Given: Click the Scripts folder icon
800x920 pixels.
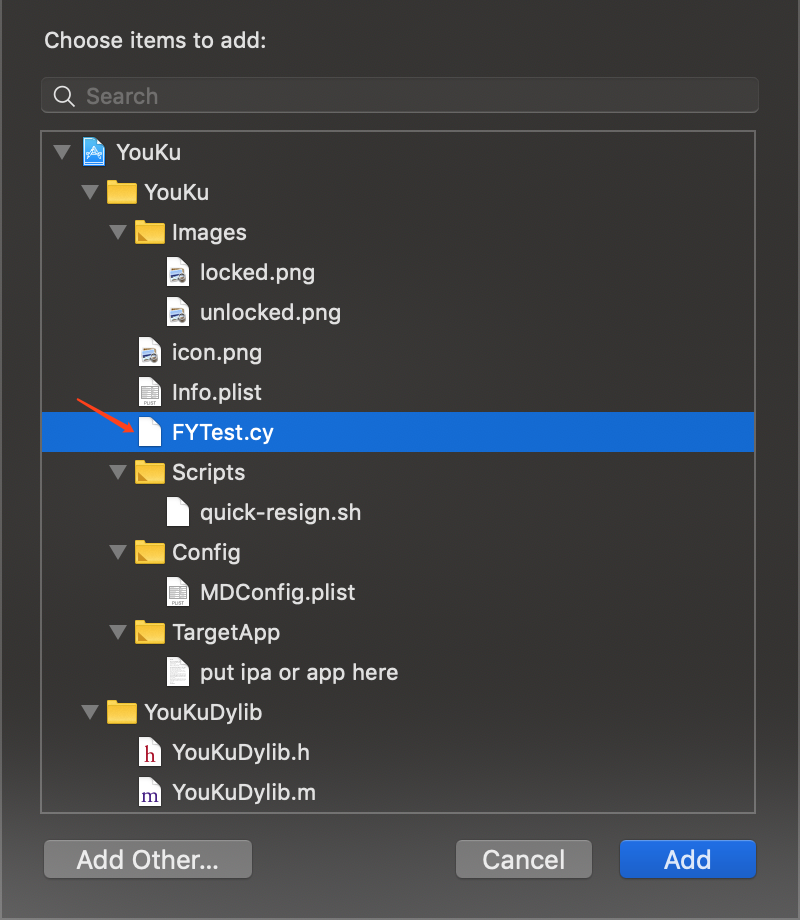Looking at the screenshot, I should [x=150, y=472].
